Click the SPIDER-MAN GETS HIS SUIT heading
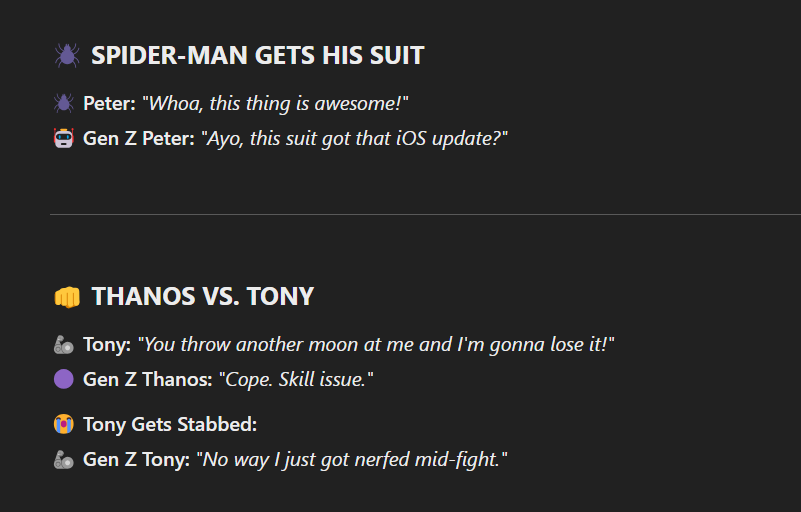The height and width of the screenshot is (512, 801). (258, 56)
